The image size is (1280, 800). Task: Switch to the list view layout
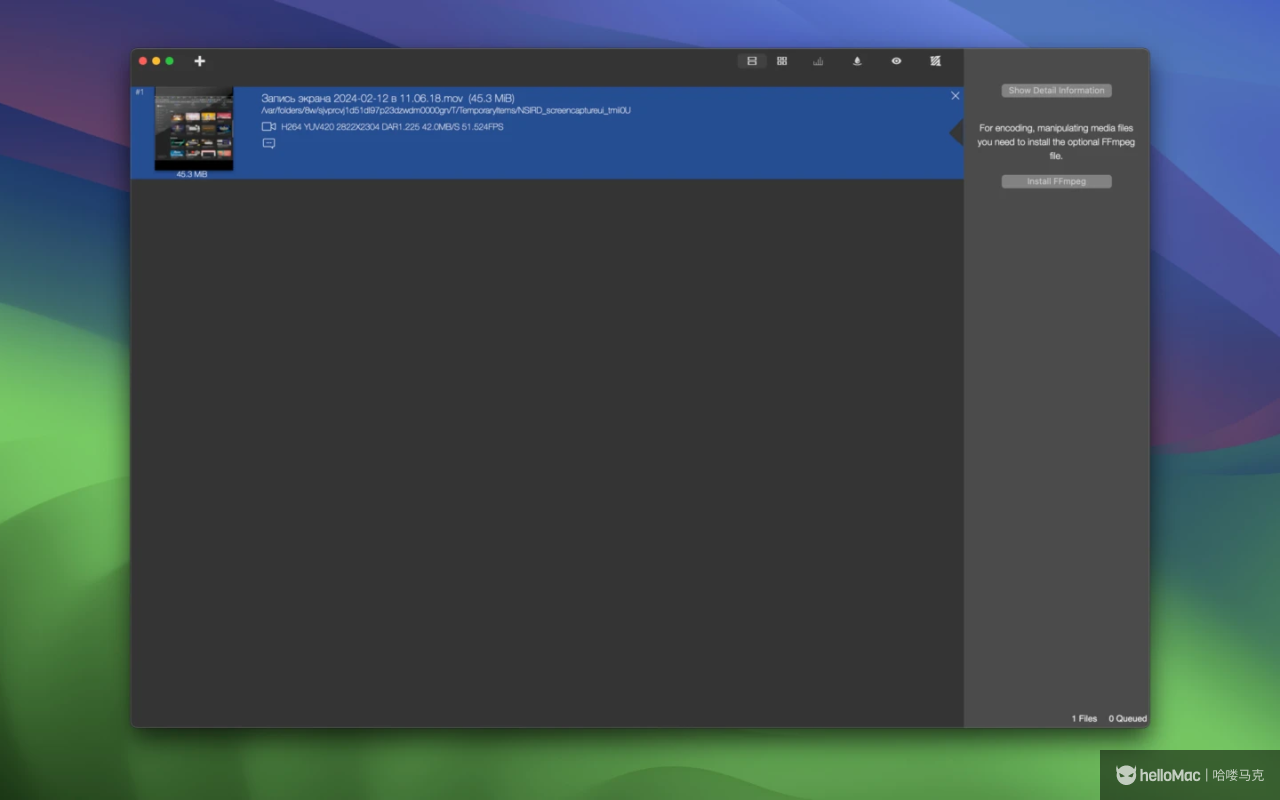[752, 61]
